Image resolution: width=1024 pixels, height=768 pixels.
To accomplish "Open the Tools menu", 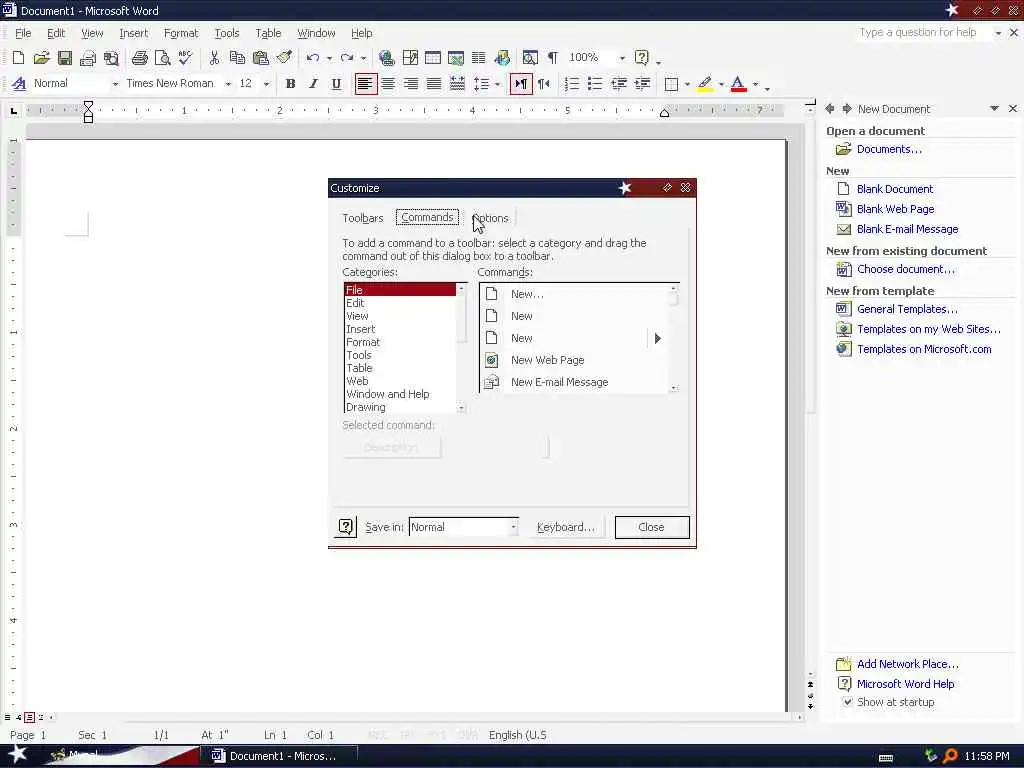I will (x=227, y=33).
